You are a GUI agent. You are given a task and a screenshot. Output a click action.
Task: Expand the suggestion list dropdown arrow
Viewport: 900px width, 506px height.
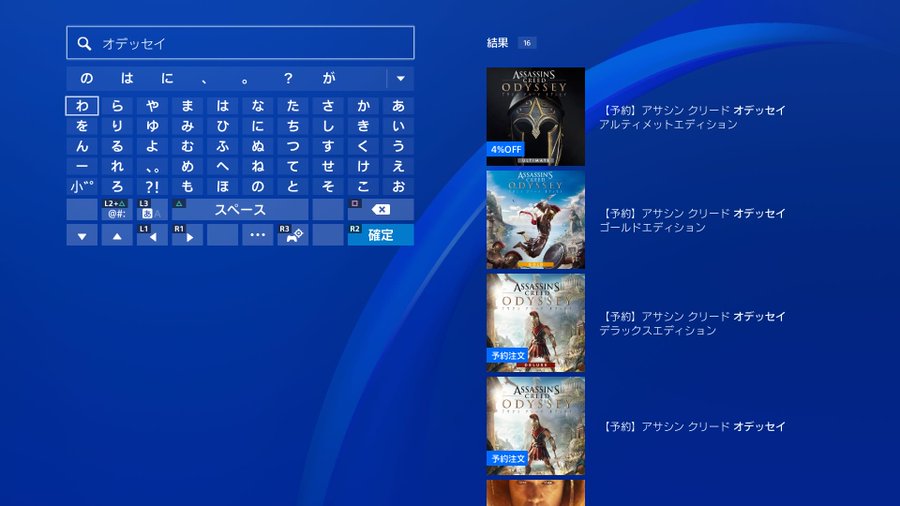[401, 79]
